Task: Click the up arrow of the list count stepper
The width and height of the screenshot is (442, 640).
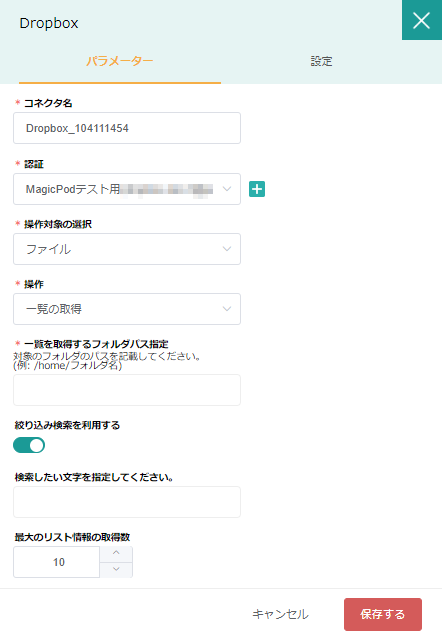Action: coord(116,554)
